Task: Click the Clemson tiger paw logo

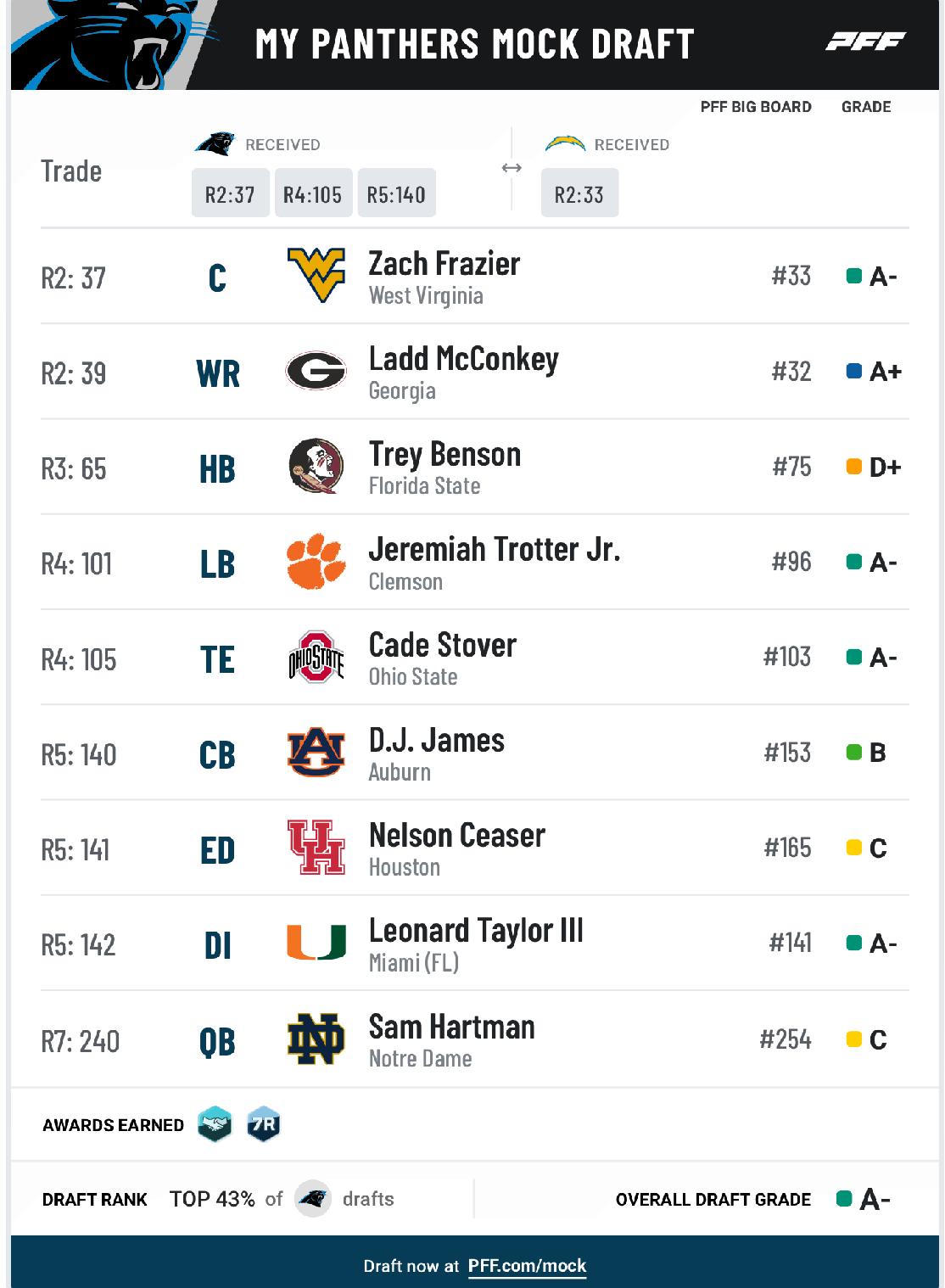Action: [x=316, y=561]
